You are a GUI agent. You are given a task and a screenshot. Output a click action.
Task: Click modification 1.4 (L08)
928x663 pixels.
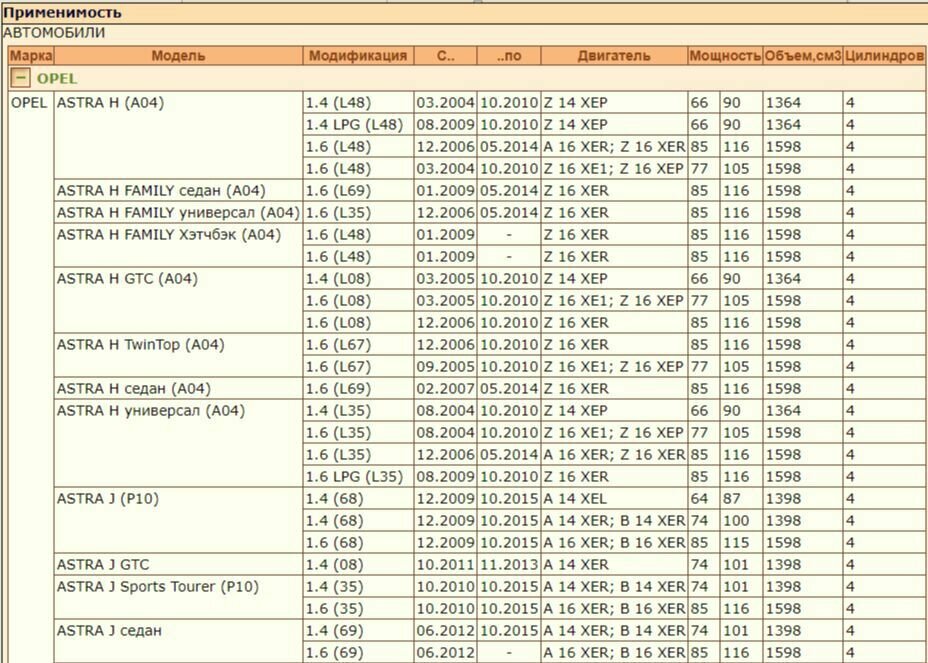(x=358, y=279)
